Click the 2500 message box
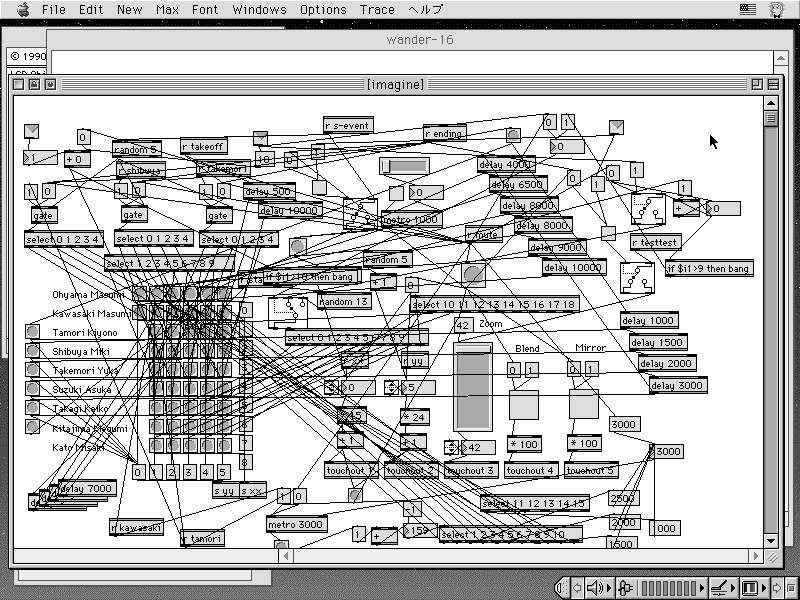Screen dimensions: 800x600 (x=623, y=498)
